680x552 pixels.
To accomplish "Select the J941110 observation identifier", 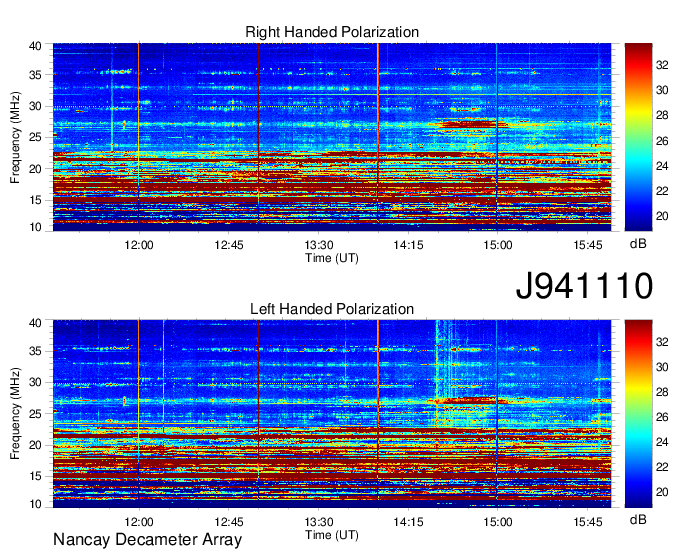I will (x=584, y=286).
